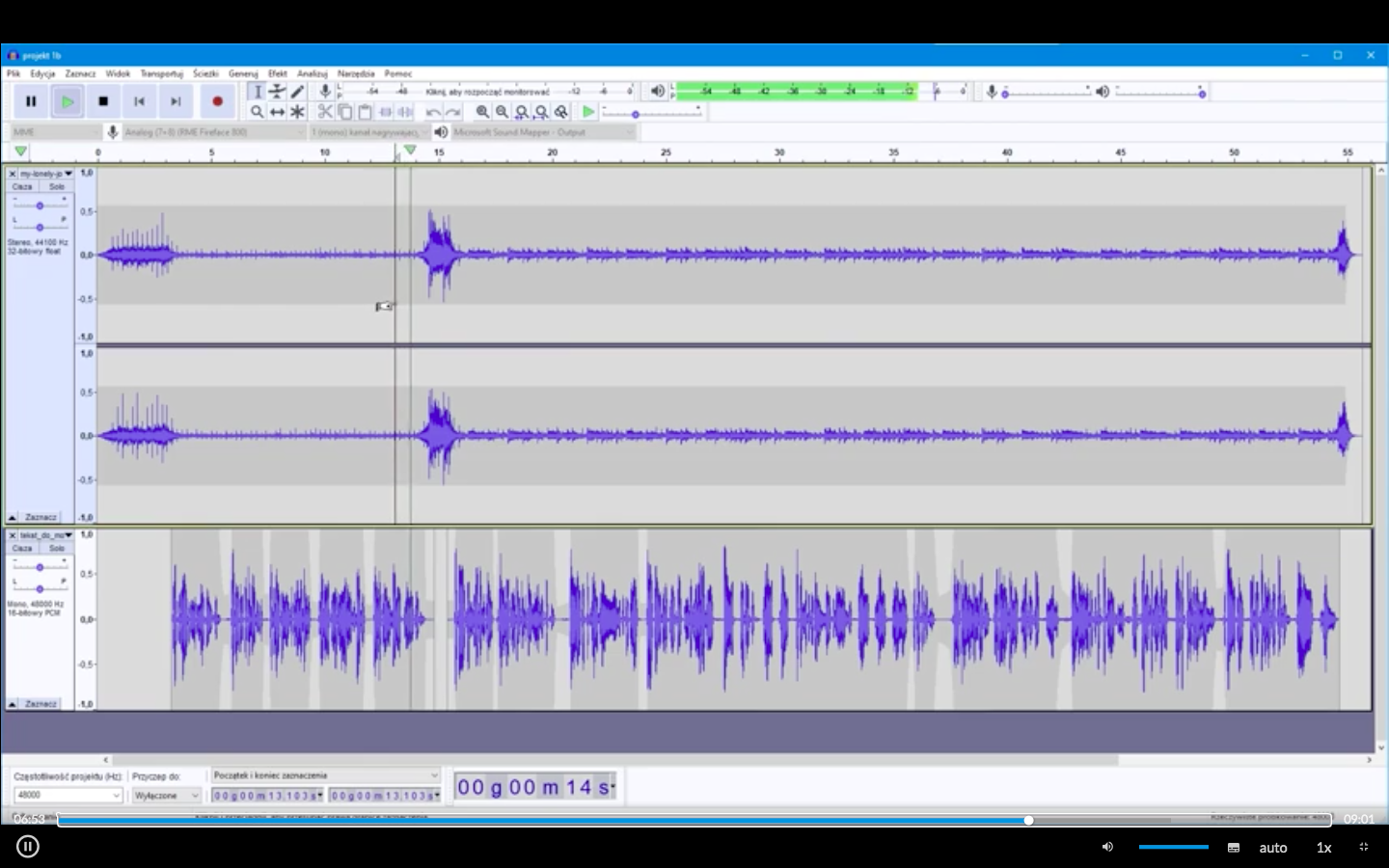Open the Narzędzia menu
This screenshot has height=868, width=1389.
point(356,73)
